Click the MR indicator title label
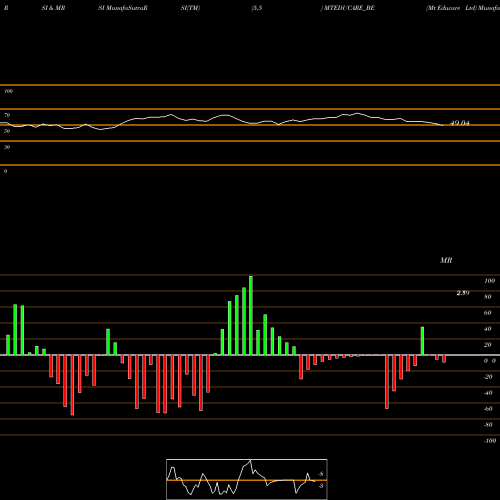The height and width of the screenshot is (500, 500). point(446,260)
